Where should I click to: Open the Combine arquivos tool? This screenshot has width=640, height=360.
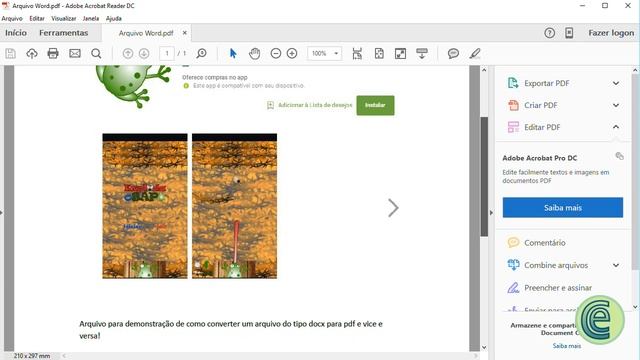[x=556, y=265]
